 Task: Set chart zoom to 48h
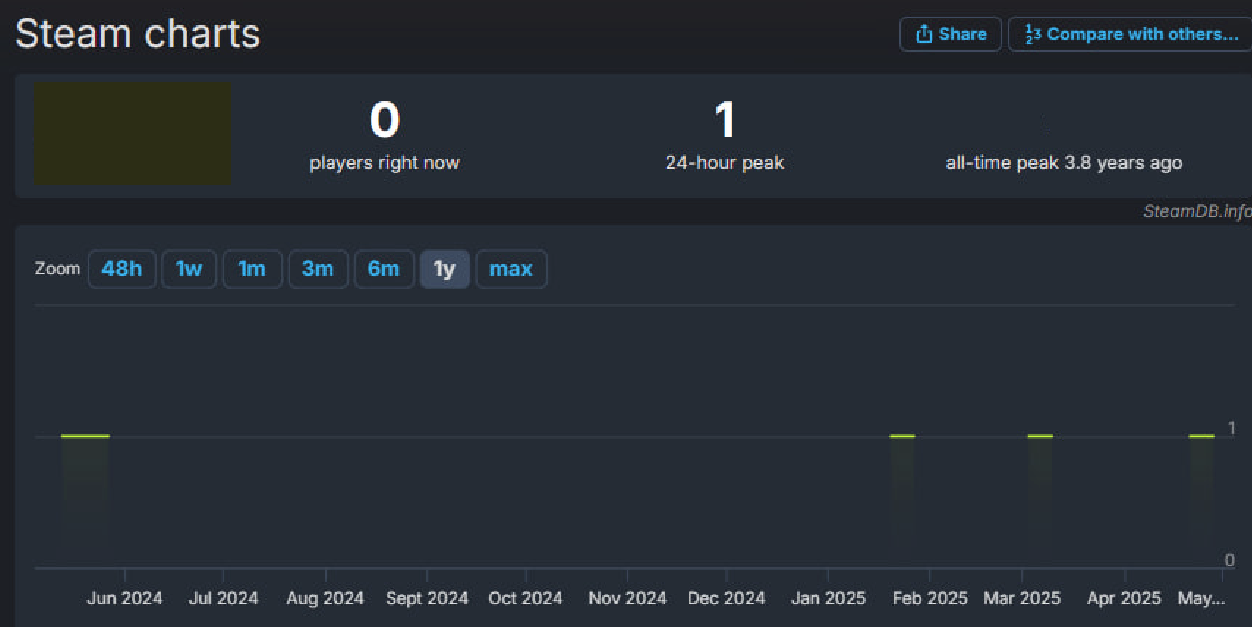point(122,269)
